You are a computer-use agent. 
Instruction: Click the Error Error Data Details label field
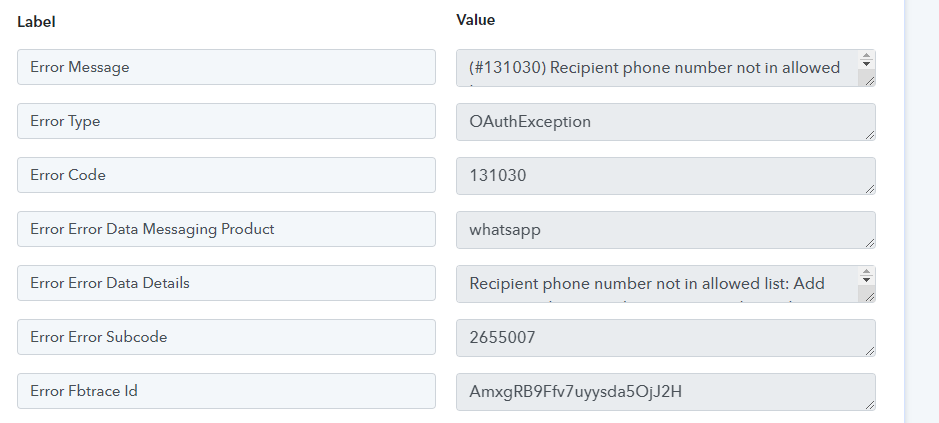(226, 283)
